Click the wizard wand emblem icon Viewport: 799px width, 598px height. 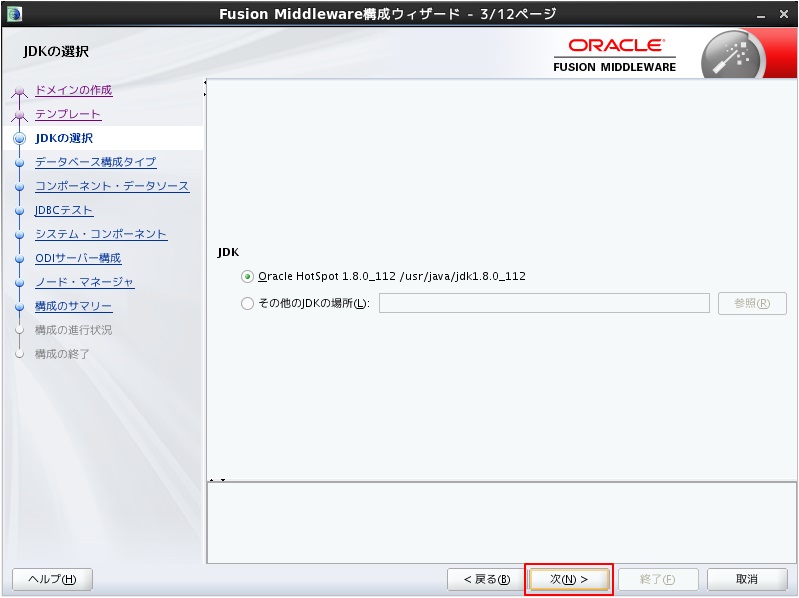pyautogui.click(x=733, y=56)
